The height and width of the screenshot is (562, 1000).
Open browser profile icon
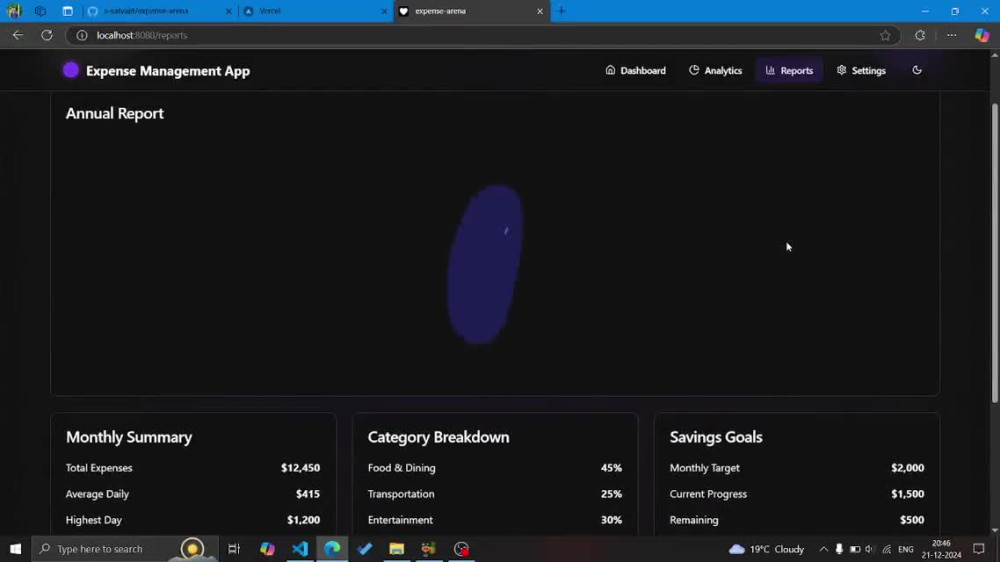tap(14, 11)
